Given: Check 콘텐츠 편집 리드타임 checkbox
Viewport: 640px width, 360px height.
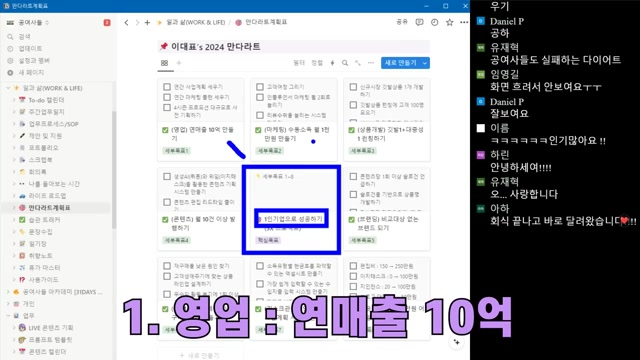Looking at the screenshot, I should (167, 202).
